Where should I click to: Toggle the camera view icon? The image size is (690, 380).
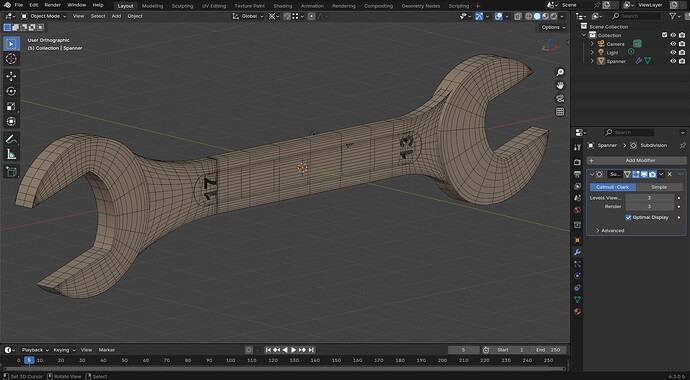pyautogui.click(x=560, y=99)
